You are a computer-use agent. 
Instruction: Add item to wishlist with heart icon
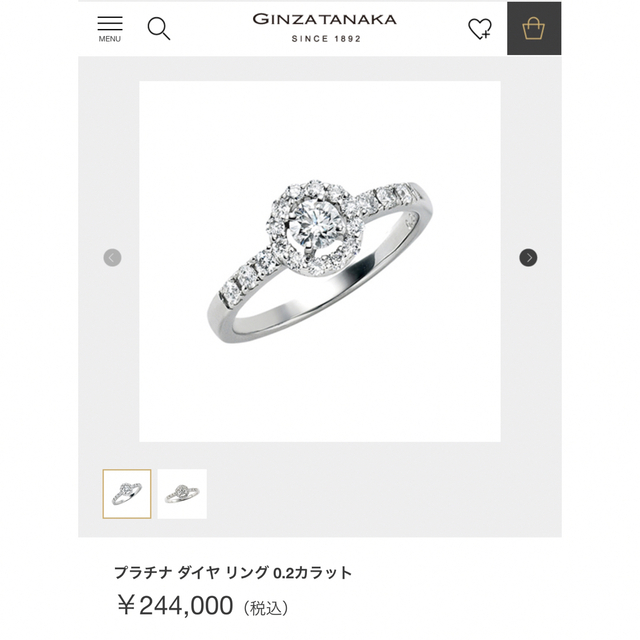480,29
